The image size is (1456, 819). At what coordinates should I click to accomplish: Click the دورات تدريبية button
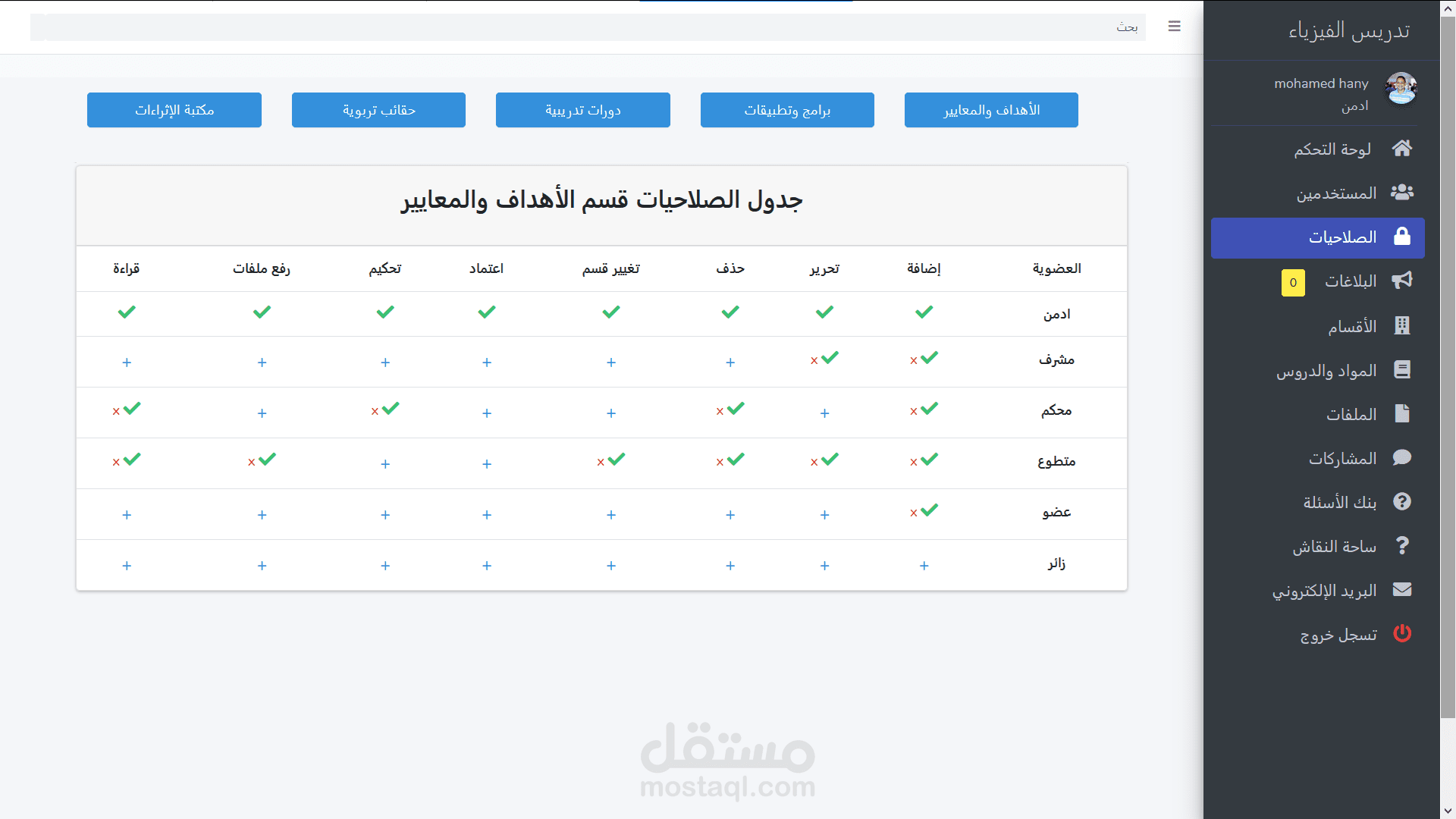582,110
